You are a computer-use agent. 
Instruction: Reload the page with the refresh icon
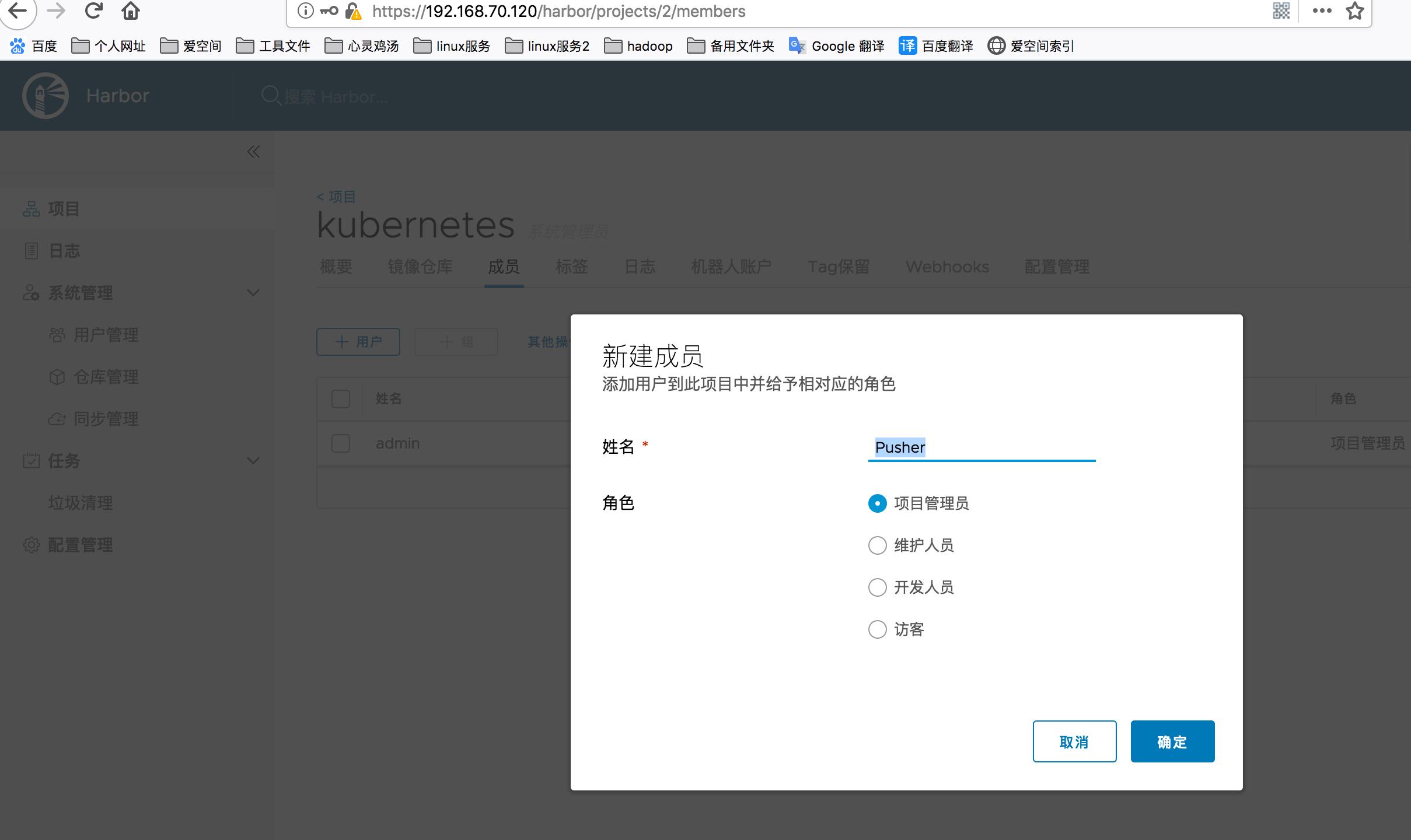pyautogui.click(x=93, y=10)
